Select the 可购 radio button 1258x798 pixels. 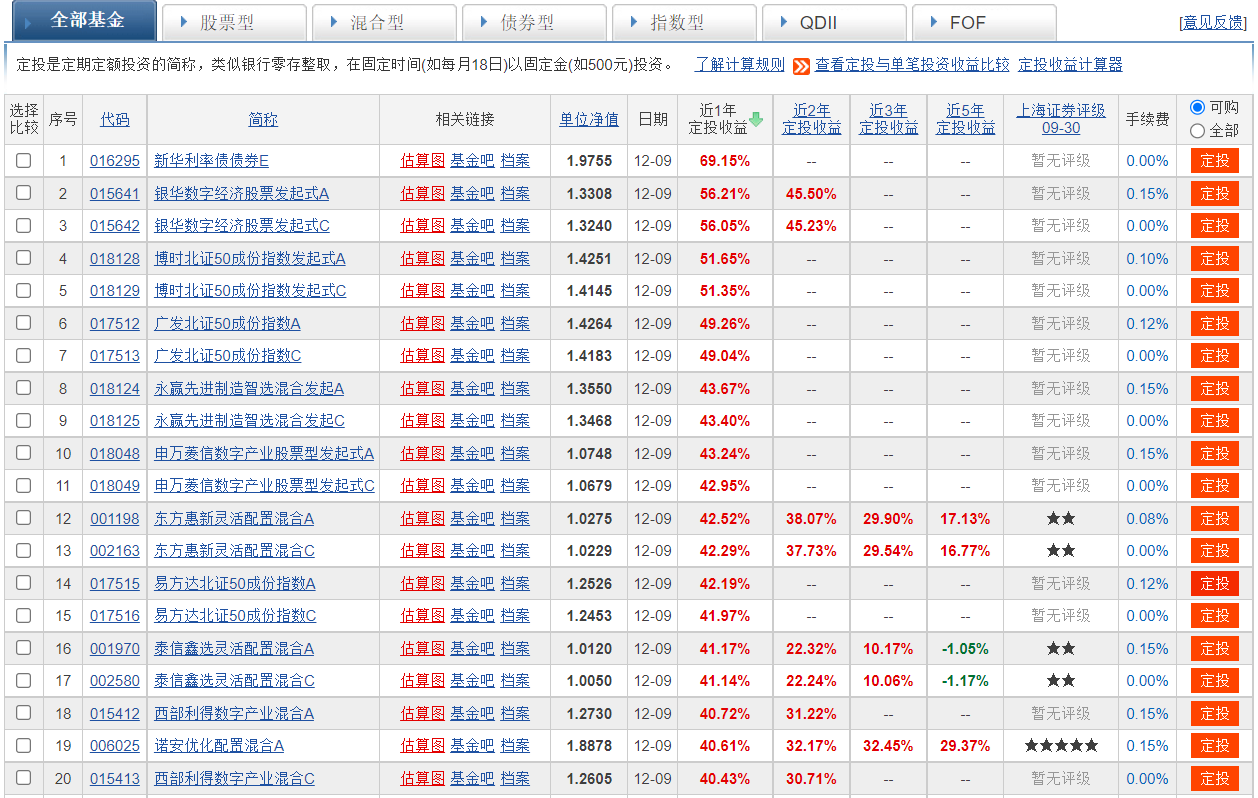coord(1197,108)
